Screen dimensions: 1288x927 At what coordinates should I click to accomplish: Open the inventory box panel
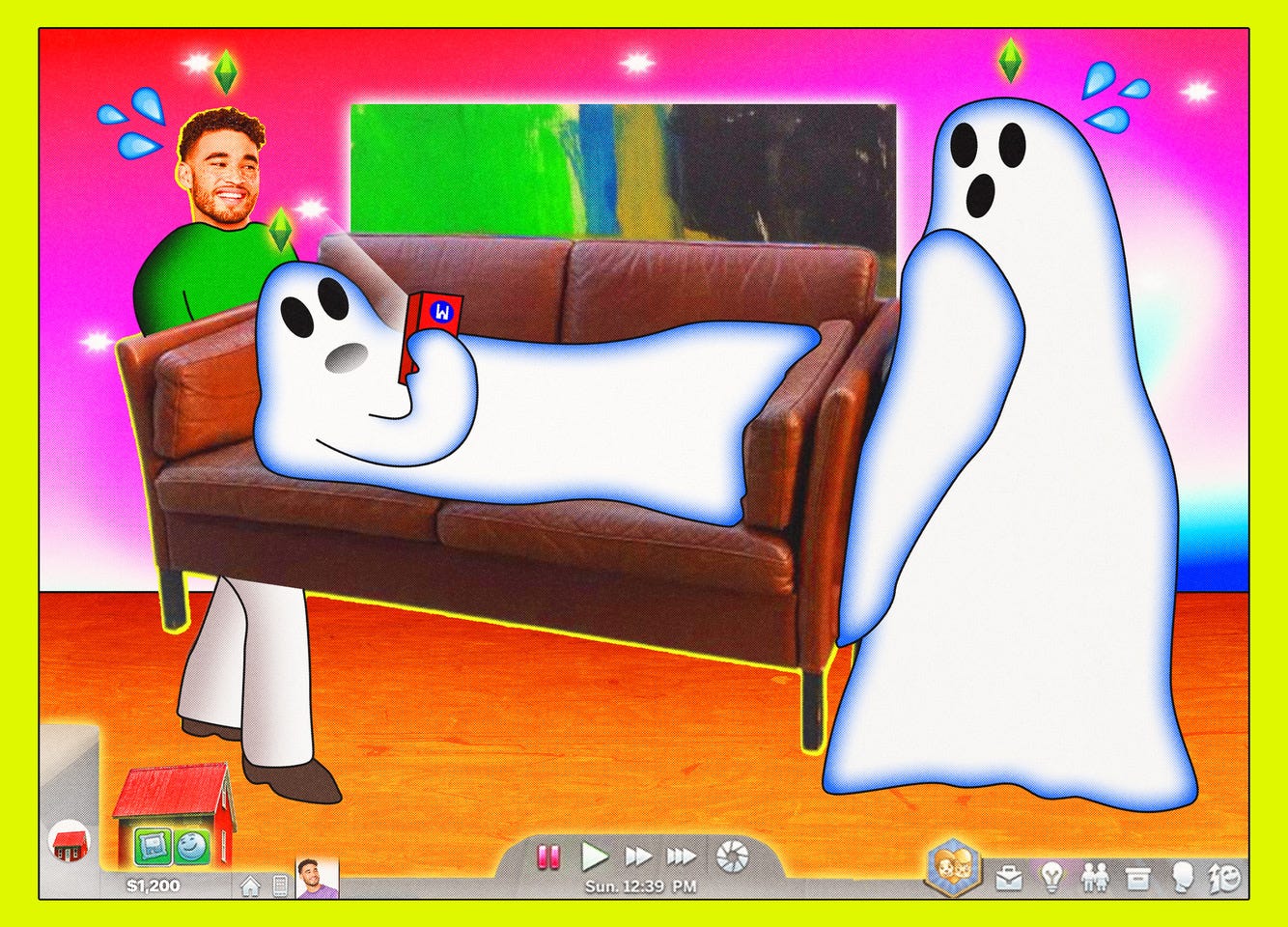(1139, 879)
